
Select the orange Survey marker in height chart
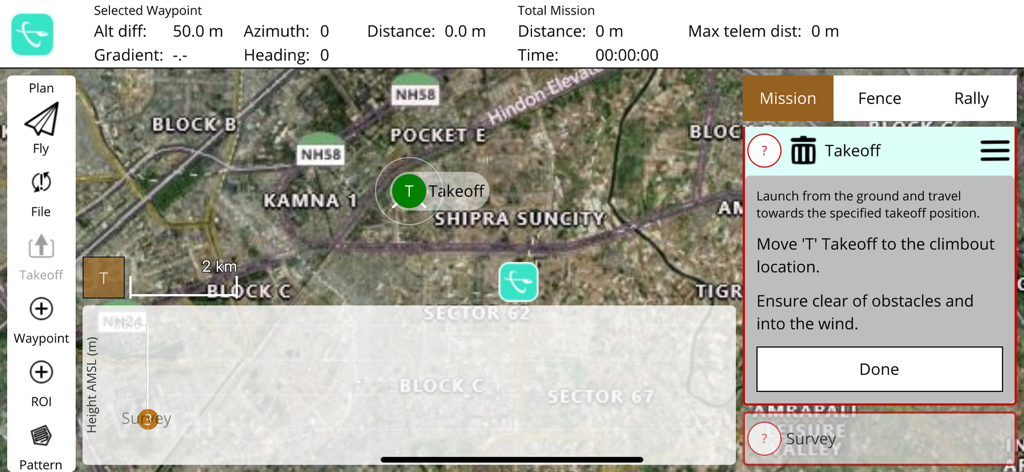coord(148,419)
